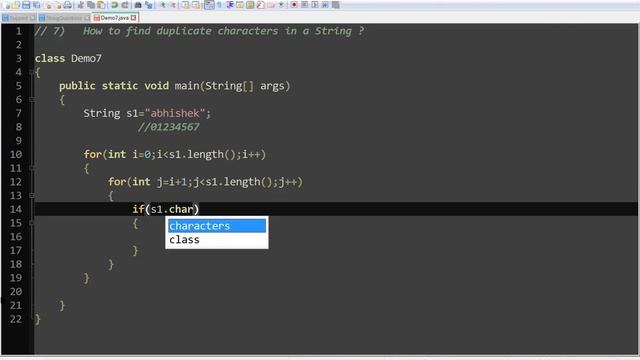The height and width of the screenshot is (360, 640).
Task: Click the Save All toolbar icon
Action: (x=36, y=5)
